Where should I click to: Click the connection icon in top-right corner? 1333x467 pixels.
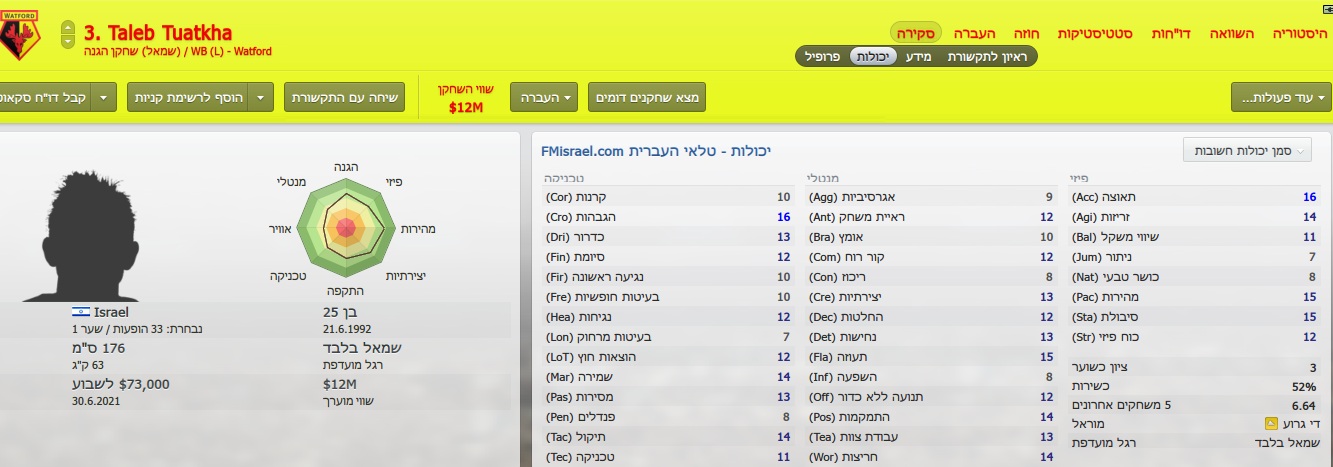pos(1327,7)
